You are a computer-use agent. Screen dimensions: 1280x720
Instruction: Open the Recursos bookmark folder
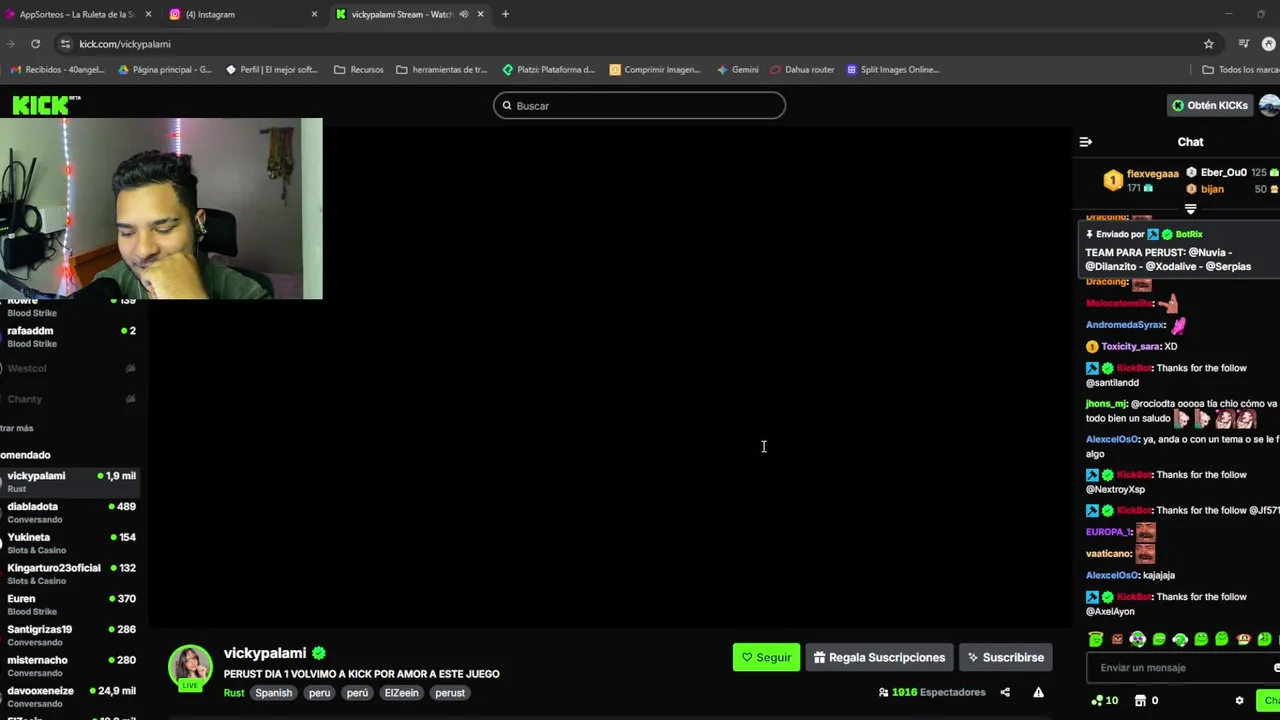point(359,70)
